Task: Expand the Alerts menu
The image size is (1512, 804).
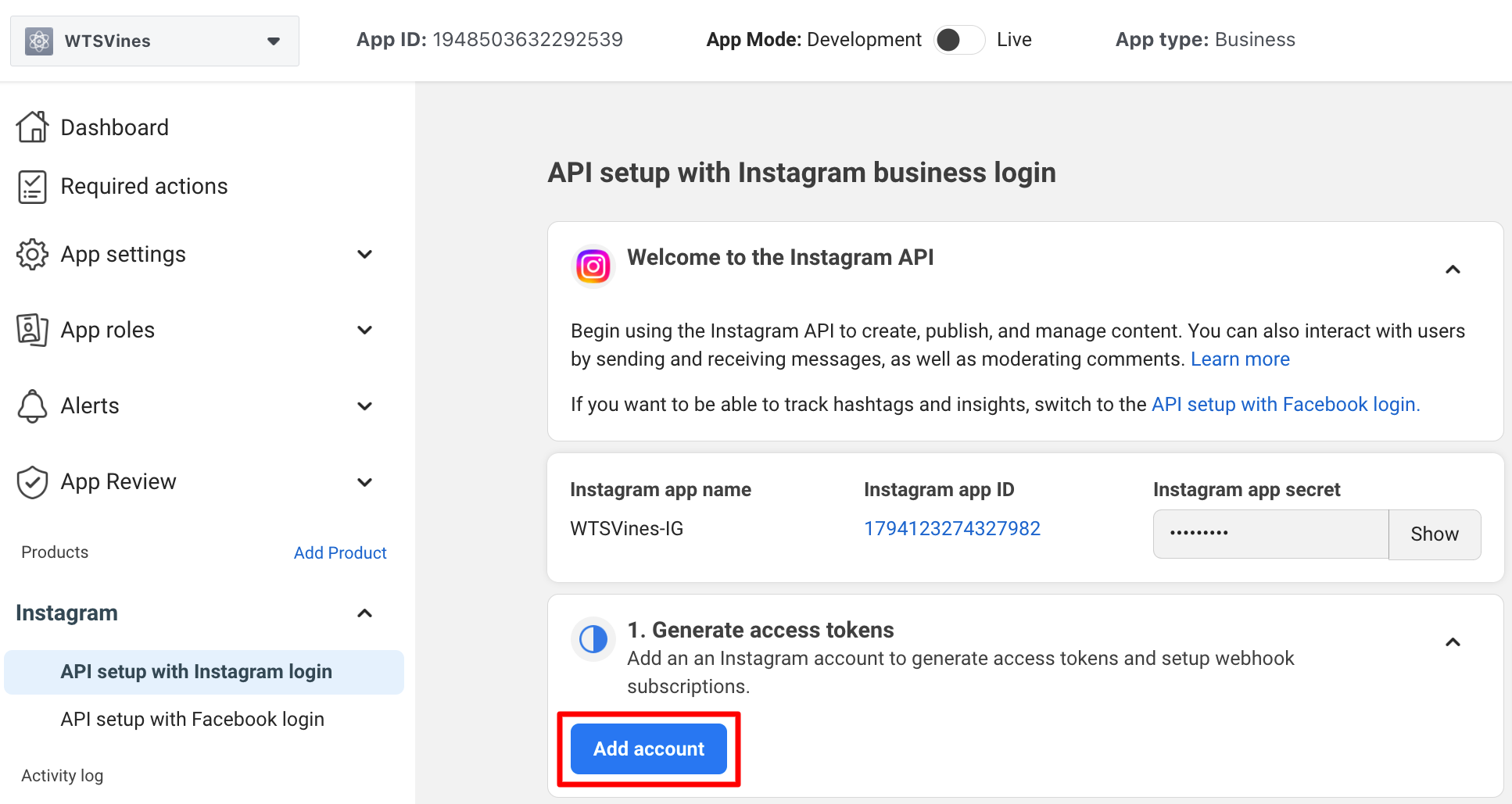Action: click(364, 406)
